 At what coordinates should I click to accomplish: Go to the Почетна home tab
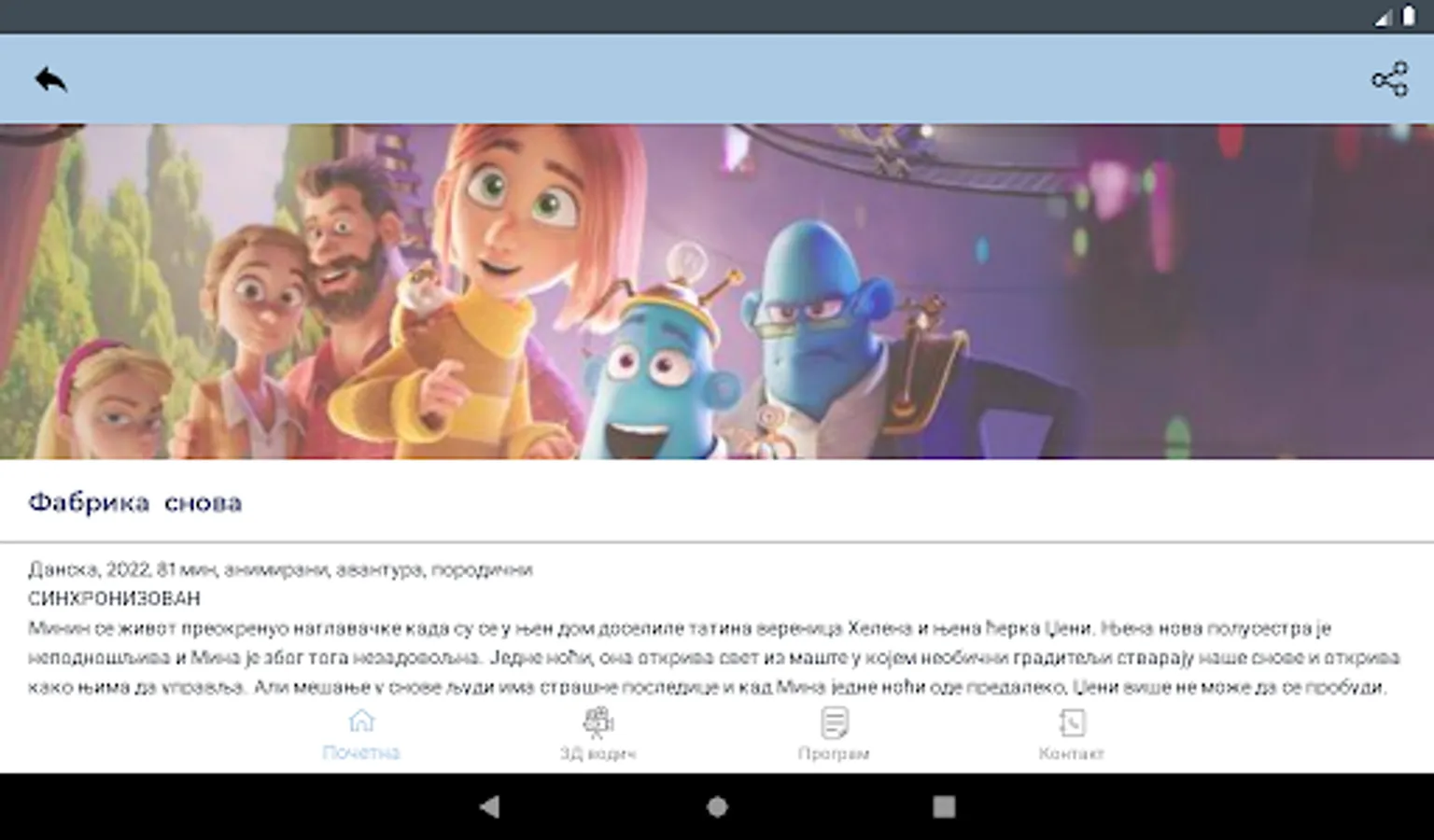(361, 735)
